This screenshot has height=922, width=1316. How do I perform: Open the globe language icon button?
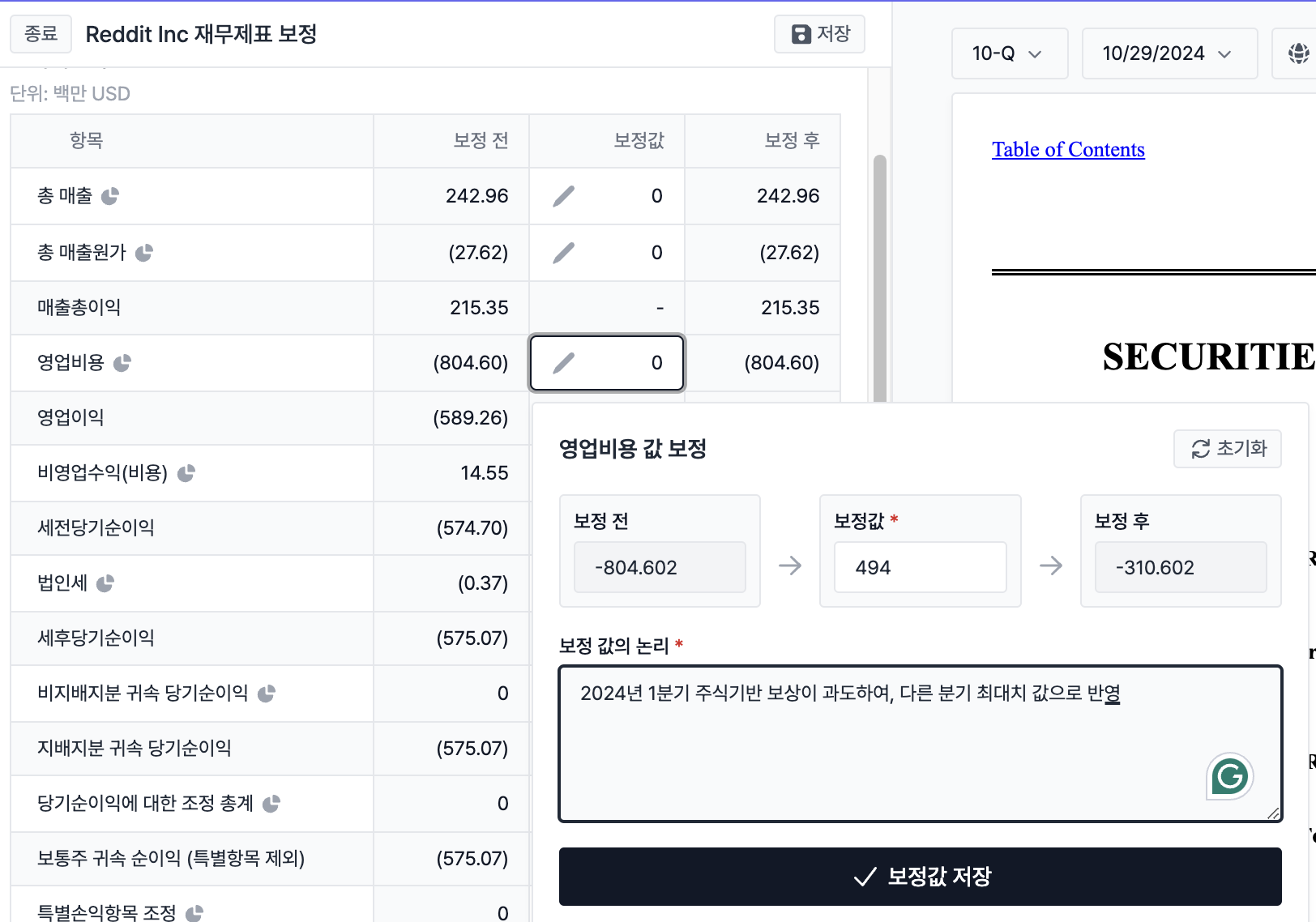point(1298,53)
